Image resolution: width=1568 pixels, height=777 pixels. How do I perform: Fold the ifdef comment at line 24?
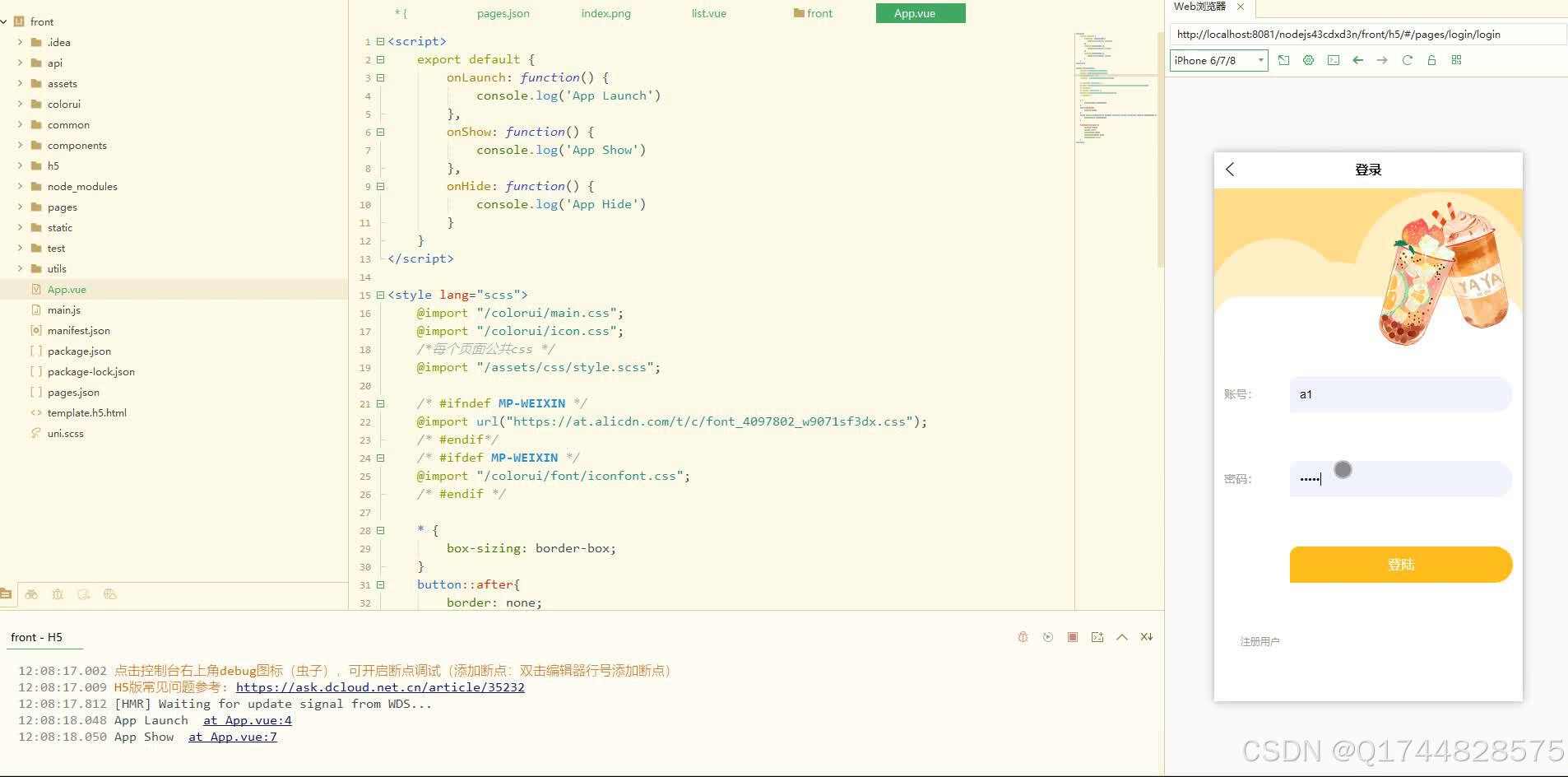(380, 458)
